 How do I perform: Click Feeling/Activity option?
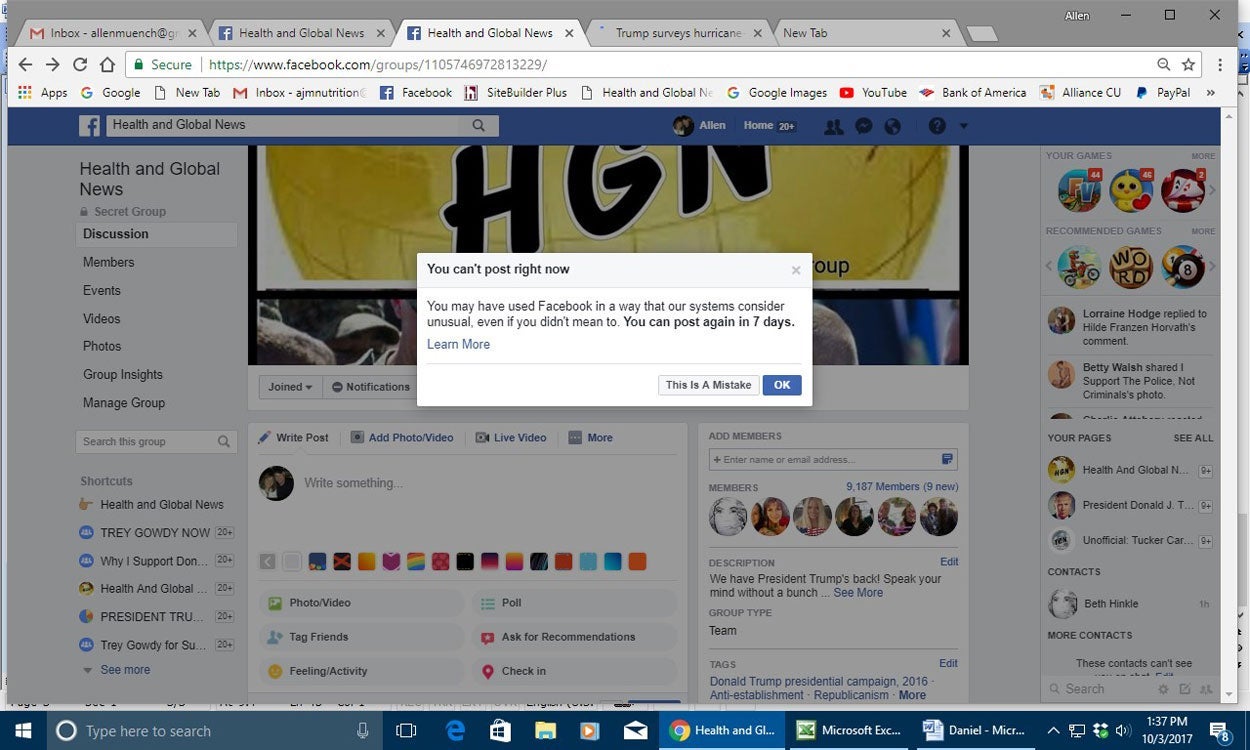[x=362, y=671]
